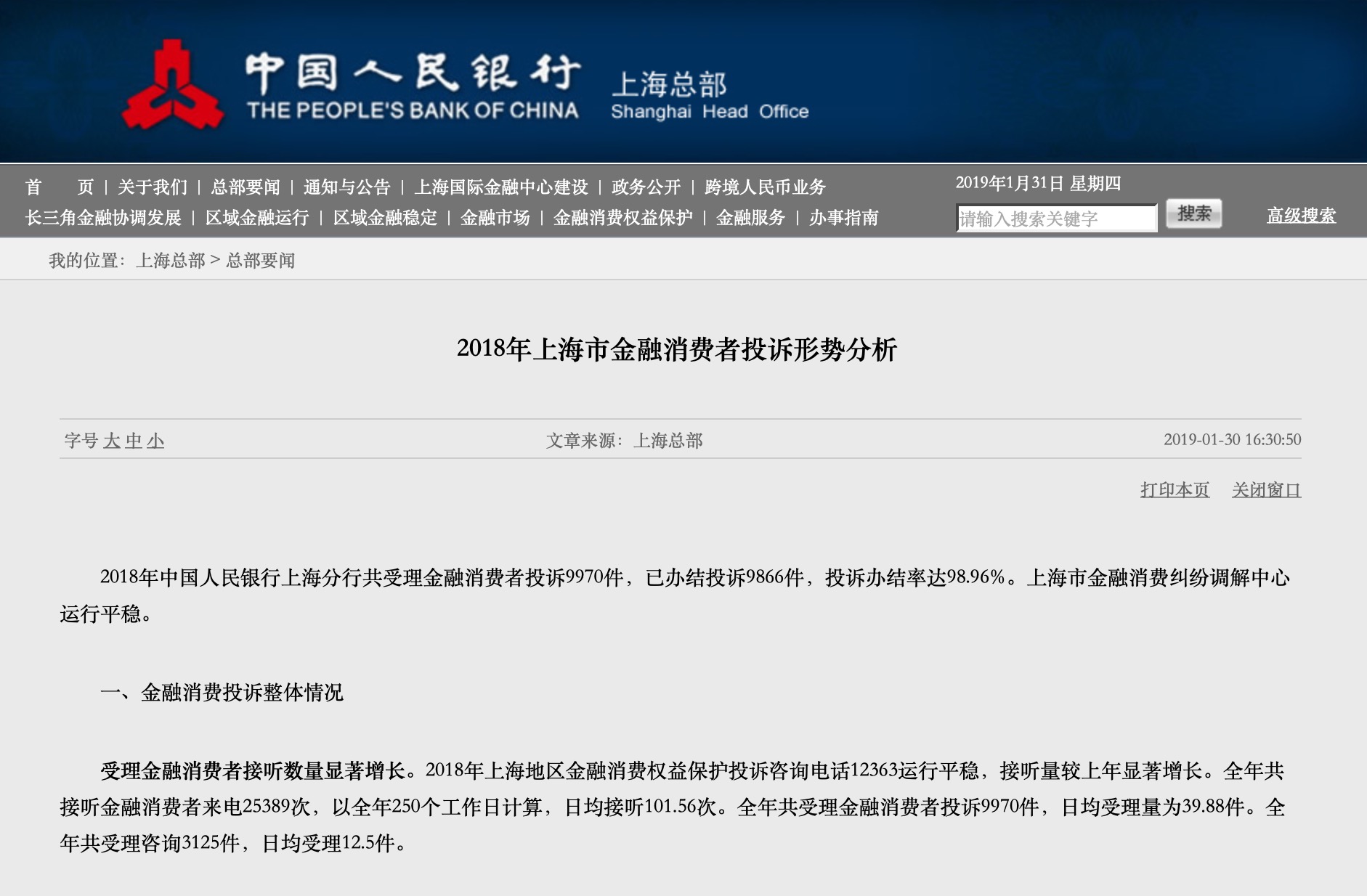Image resolution: width=1367 pixels, height=896 pixels.
Task: Navigate to 跨境人民币业务
Action: click(x=766, y=187)
